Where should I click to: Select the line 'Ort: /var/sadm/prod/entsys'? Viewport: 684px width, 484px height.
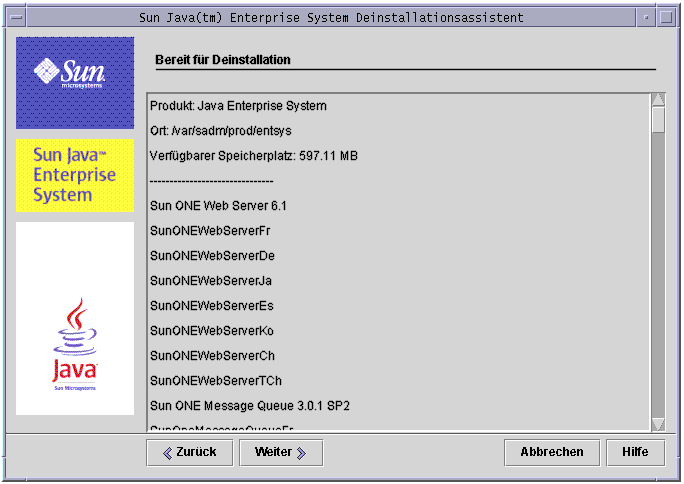(221, 131)
